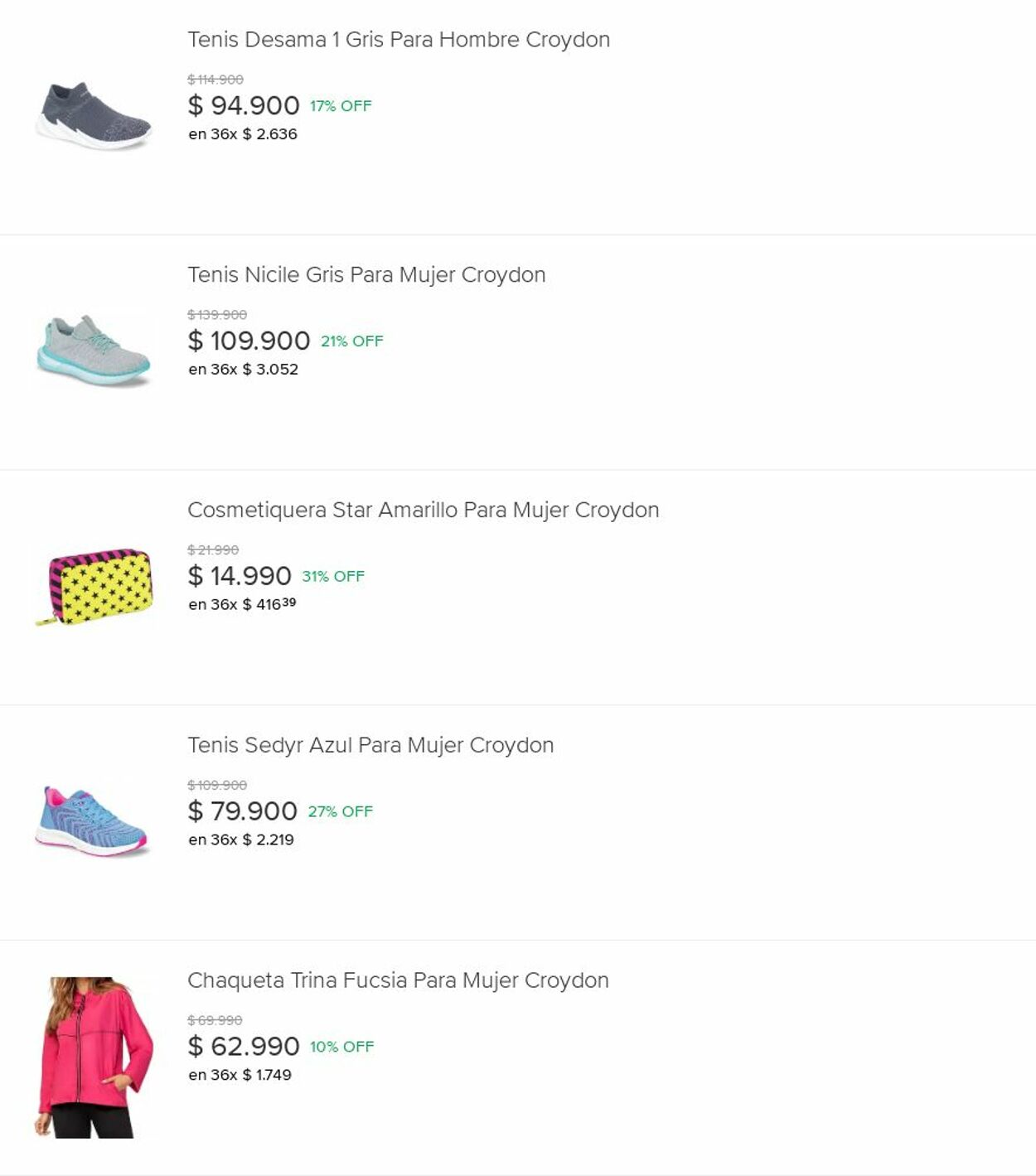
Task: Click the $ 62.990 price
Action: pyautogui.click(x=244, y=1047)
